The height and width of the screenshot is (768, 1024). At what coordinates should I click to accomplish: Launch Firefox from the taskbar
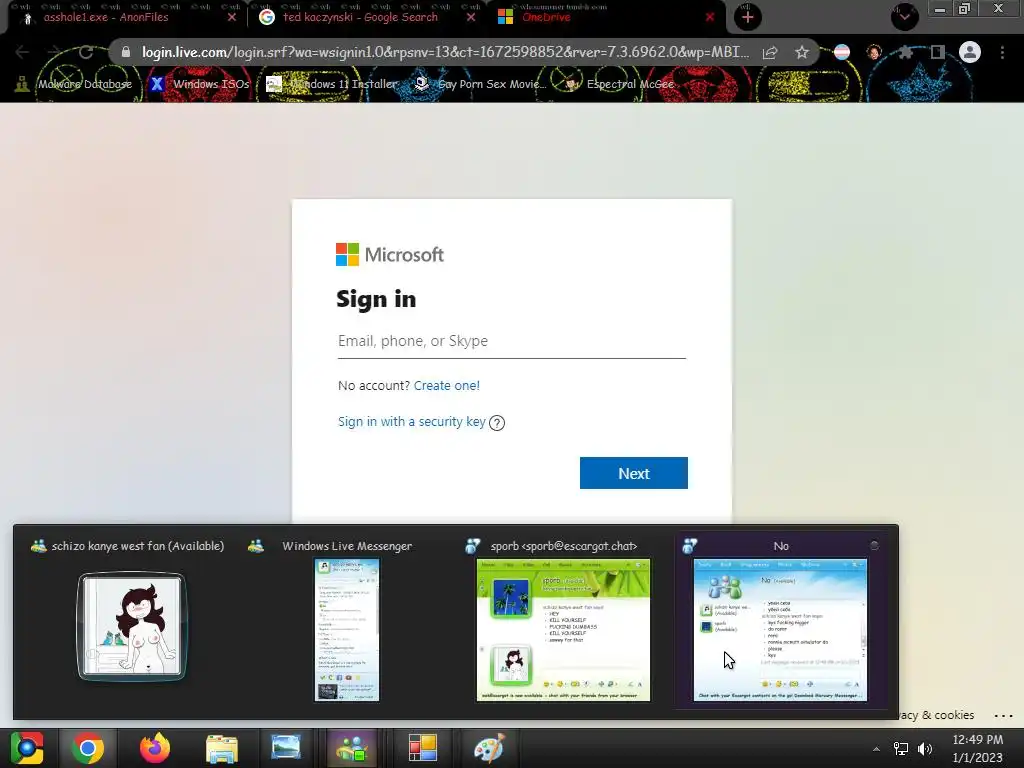point(155,748)
